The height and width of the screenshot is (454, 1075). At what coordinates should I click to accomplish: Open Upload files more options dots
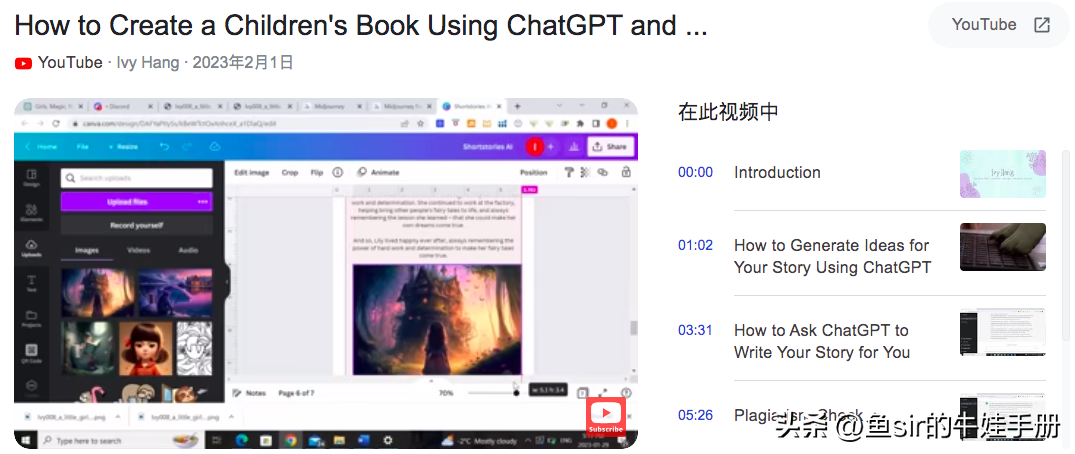coord(203,202)
